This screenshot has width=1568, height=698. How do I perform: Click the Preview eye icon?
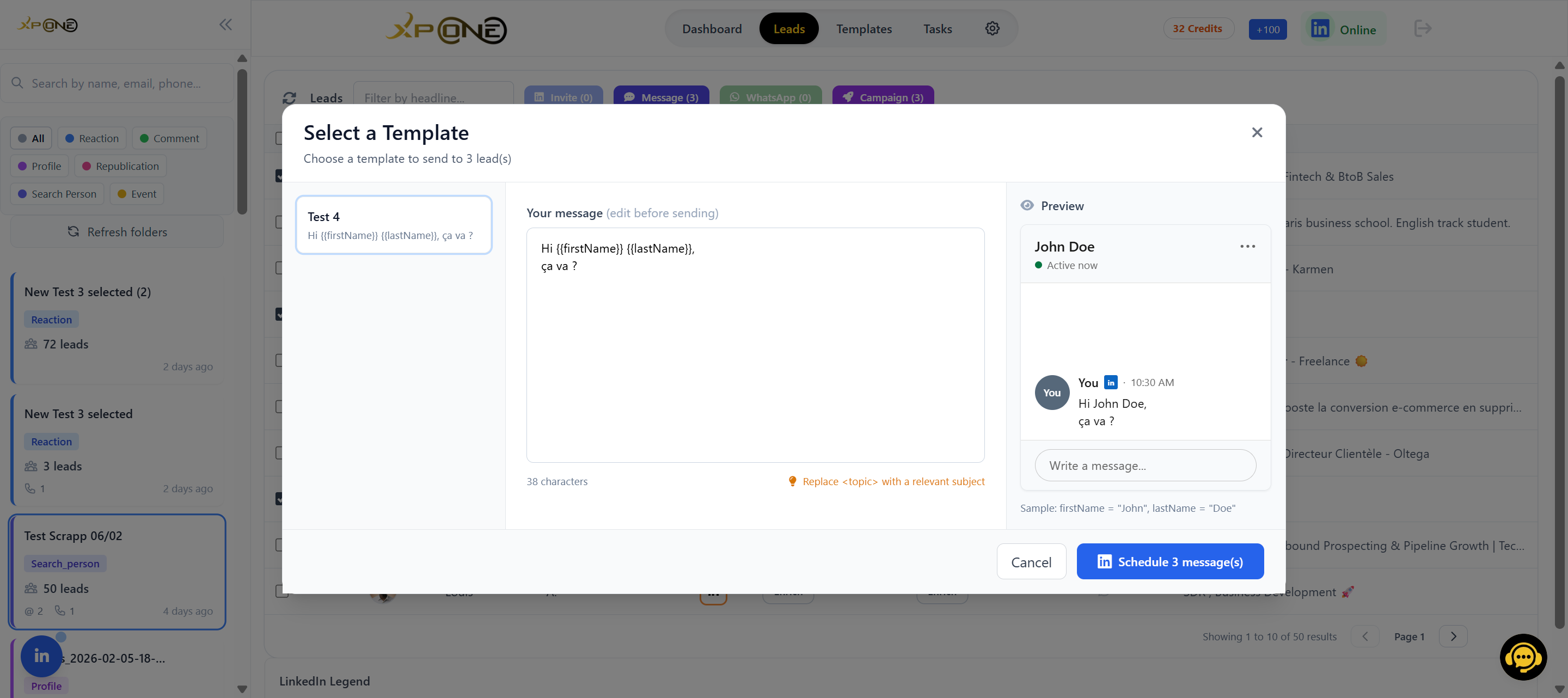(x=1027, y=206)
